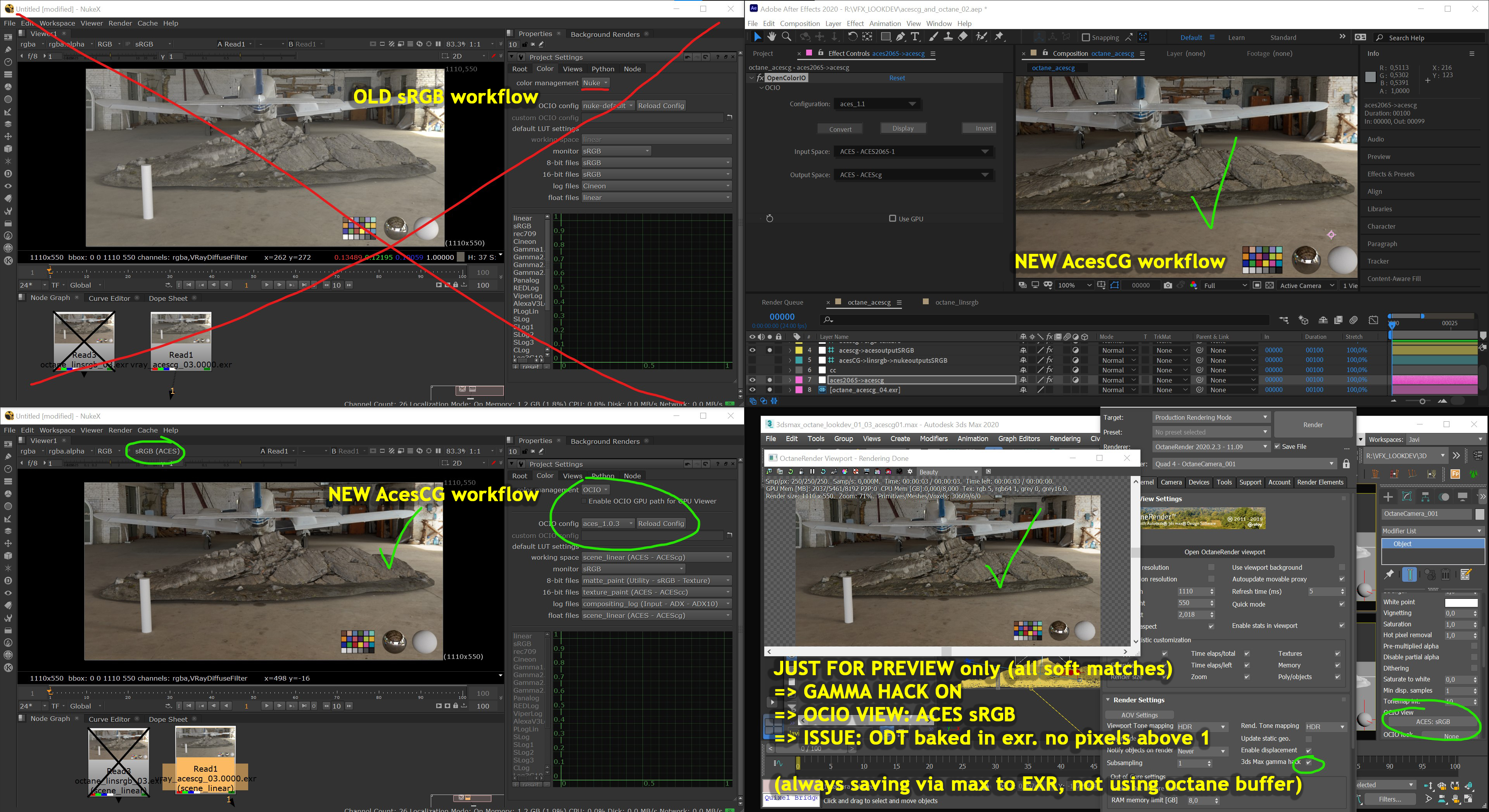Open working space scene_linear dropdown in lower Nuke

(x=656, y=558)
